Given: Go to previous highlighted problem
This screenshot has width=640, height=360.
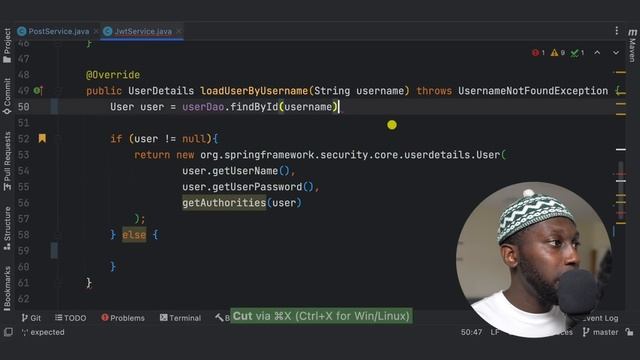Looking at the screenshot, I should coord(597,53).
